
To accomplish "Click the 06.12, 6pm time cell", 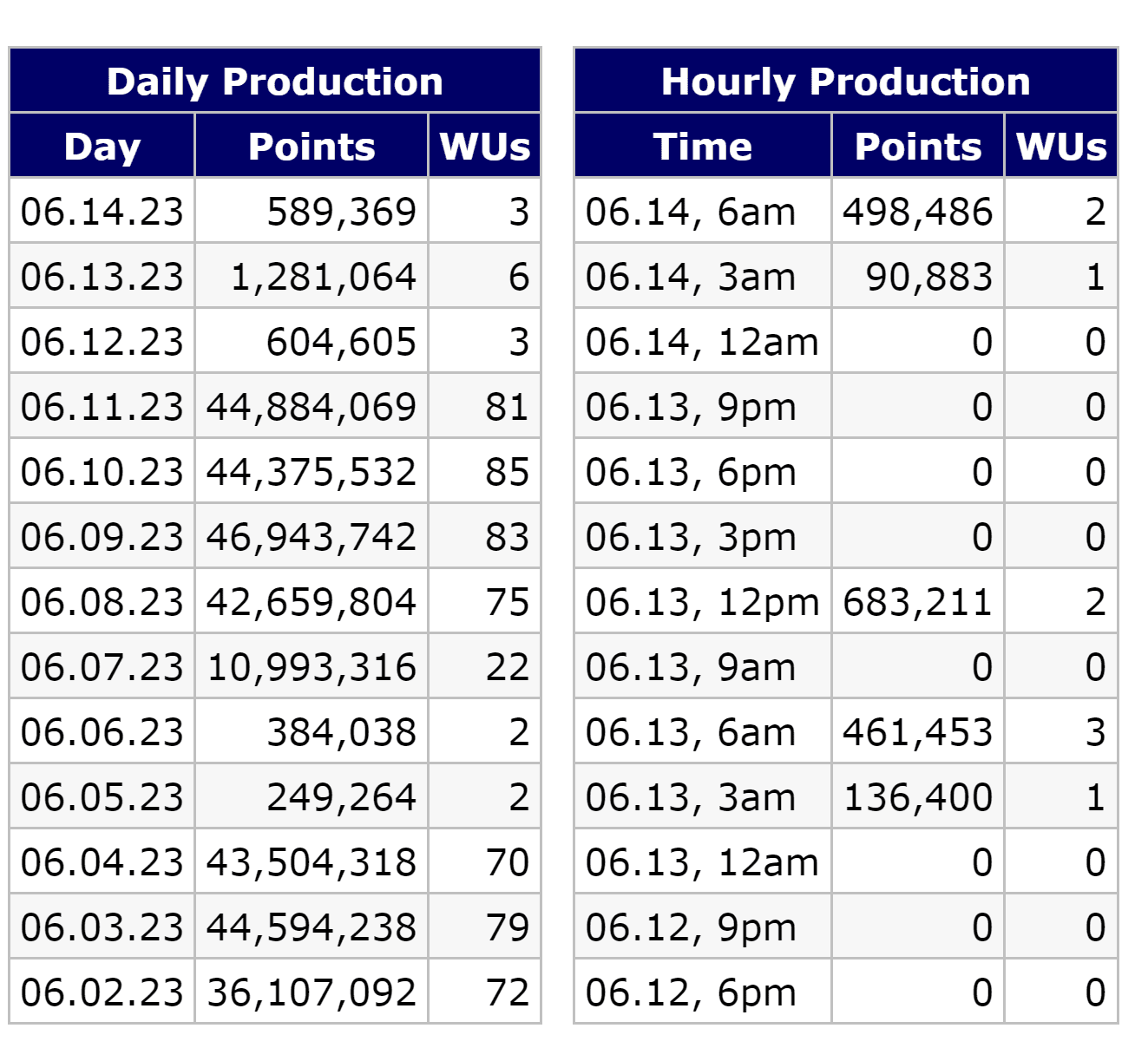I will 691,992.
